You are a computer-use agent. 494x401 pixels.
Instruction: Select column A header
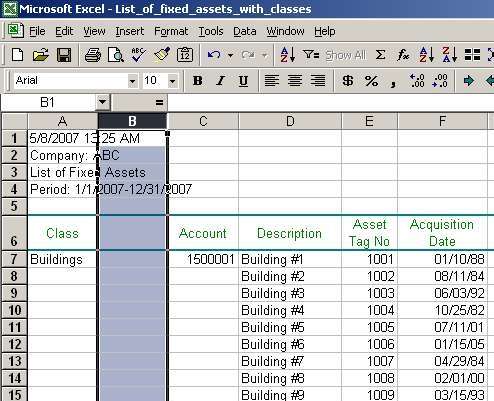63,121
